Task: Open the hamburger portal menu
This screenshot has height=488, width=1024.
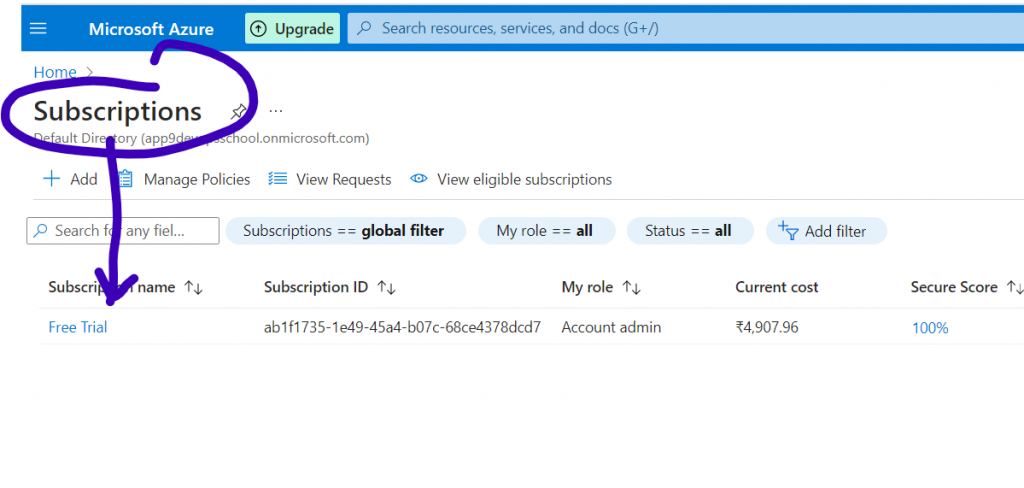Action: (x=38, y=28)
